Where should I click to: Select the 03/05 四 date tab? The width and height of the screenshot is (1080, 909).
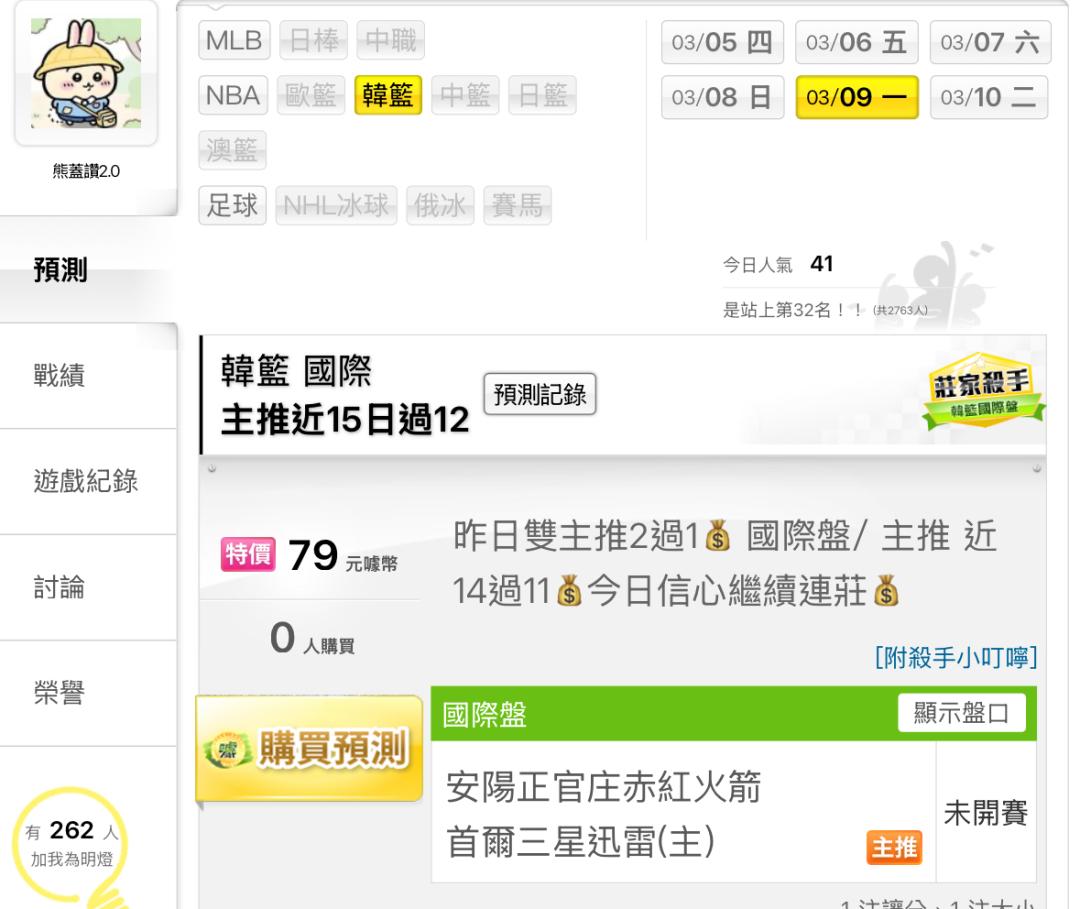722,42
